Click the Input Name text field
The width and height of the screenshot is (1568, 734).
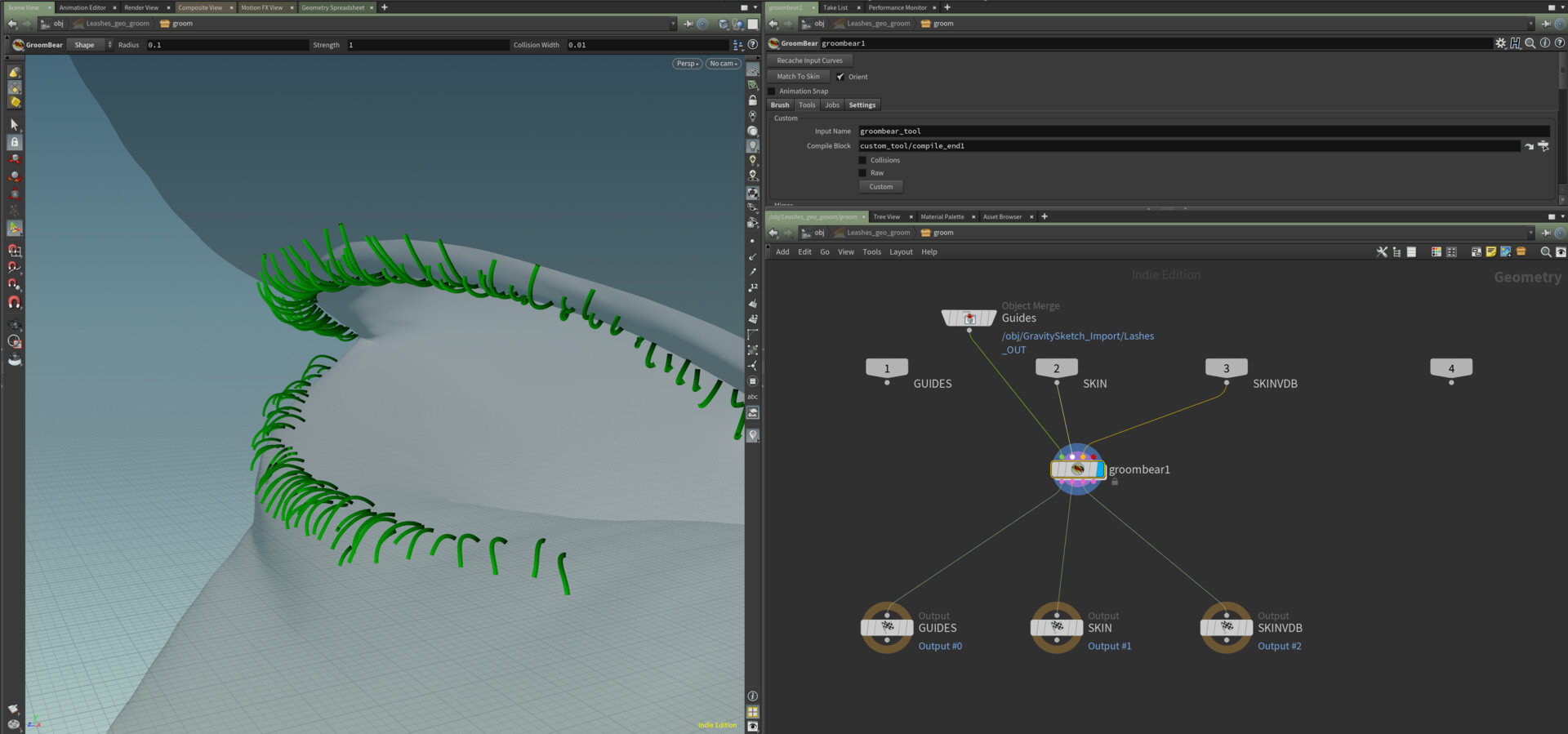[1200, 131]
